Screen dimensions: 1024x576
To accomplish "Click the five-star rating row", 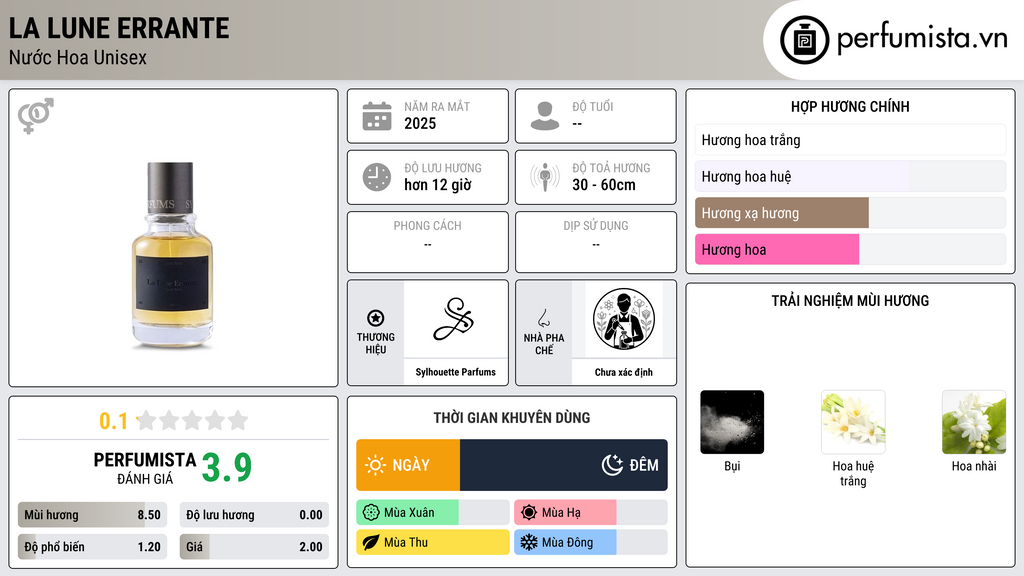I will coord(193,420).
